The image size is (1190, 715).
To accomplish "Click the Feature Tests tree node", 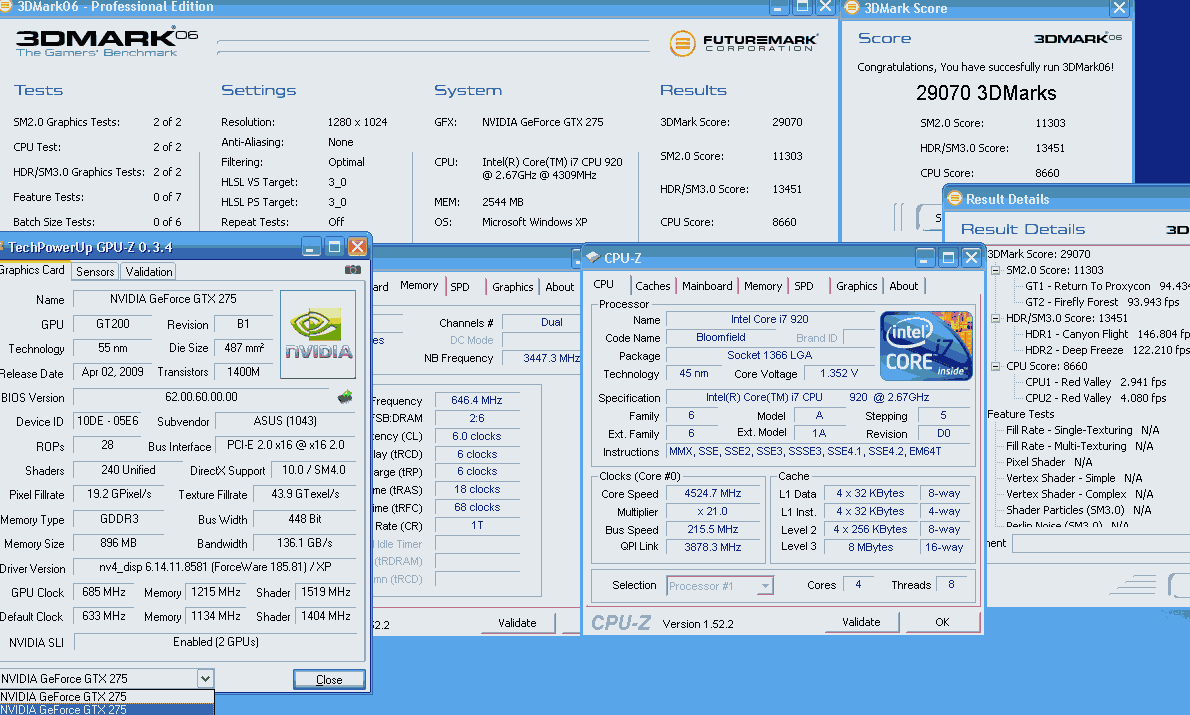I will [x=1021, y=414].
